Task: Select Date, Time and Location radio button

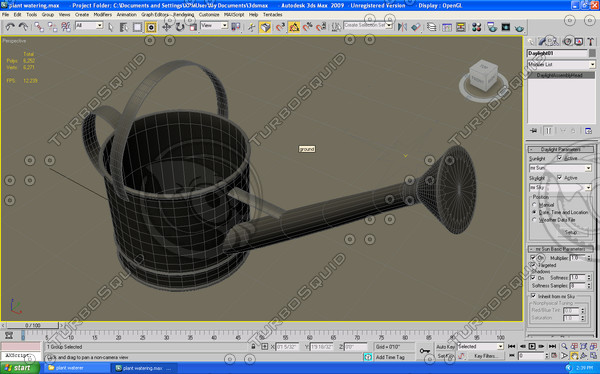Action: click(535, 212)
